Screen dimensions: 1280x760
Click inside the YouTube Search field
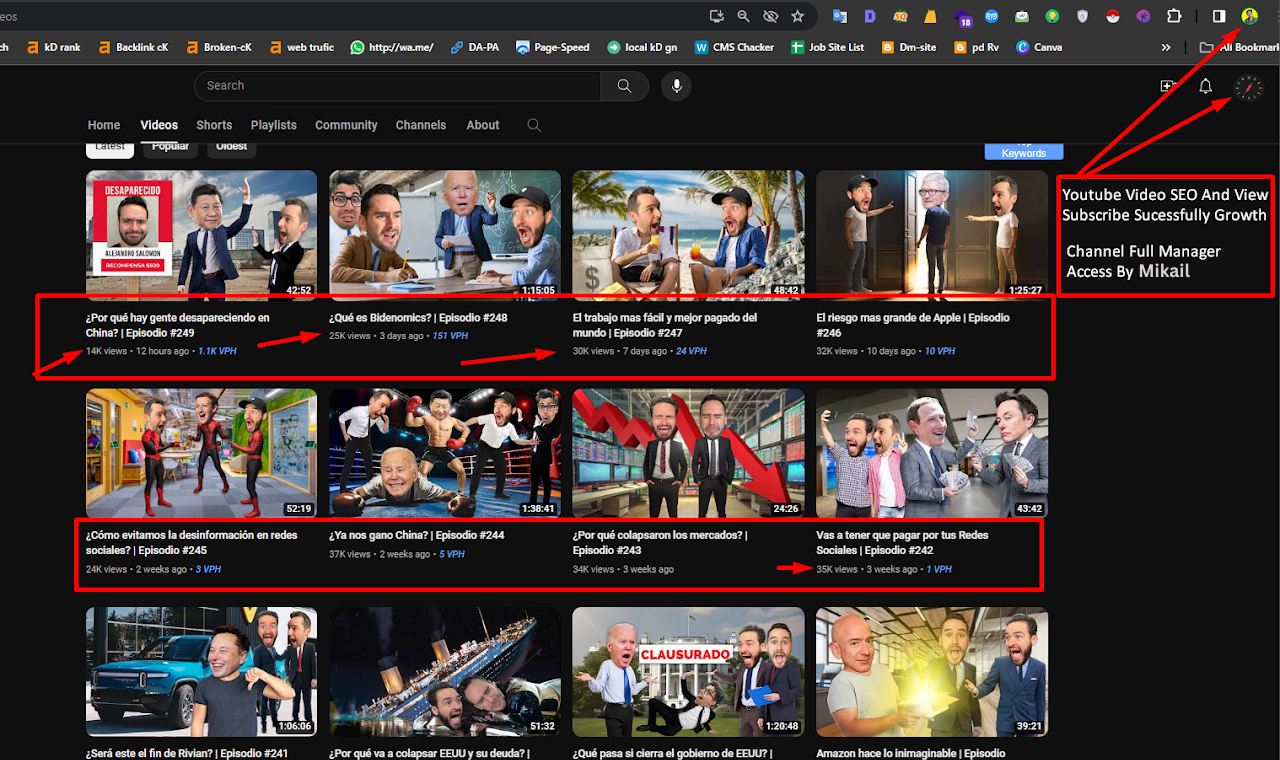pos(400,86)
